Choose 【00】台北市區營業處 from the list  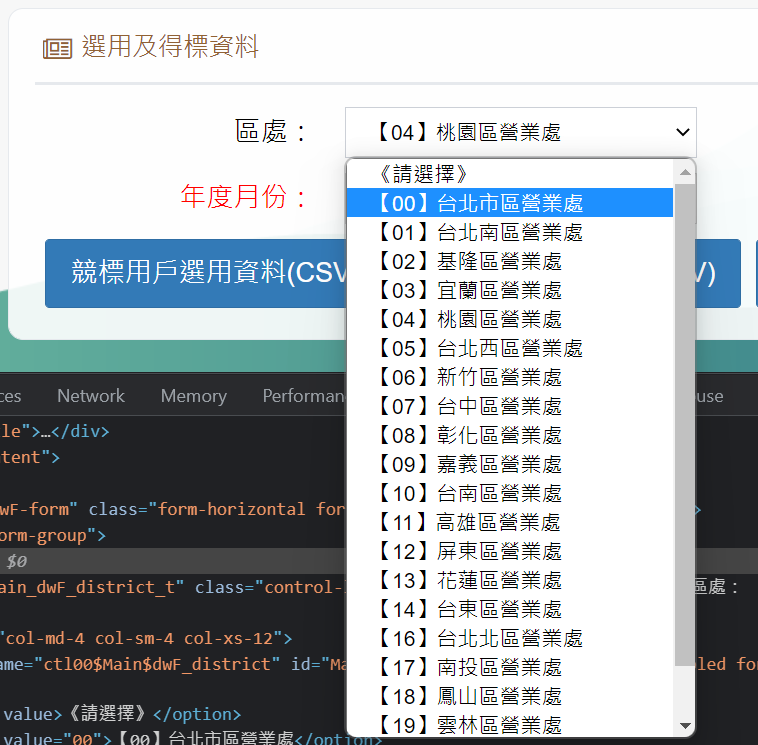(510, 203)
